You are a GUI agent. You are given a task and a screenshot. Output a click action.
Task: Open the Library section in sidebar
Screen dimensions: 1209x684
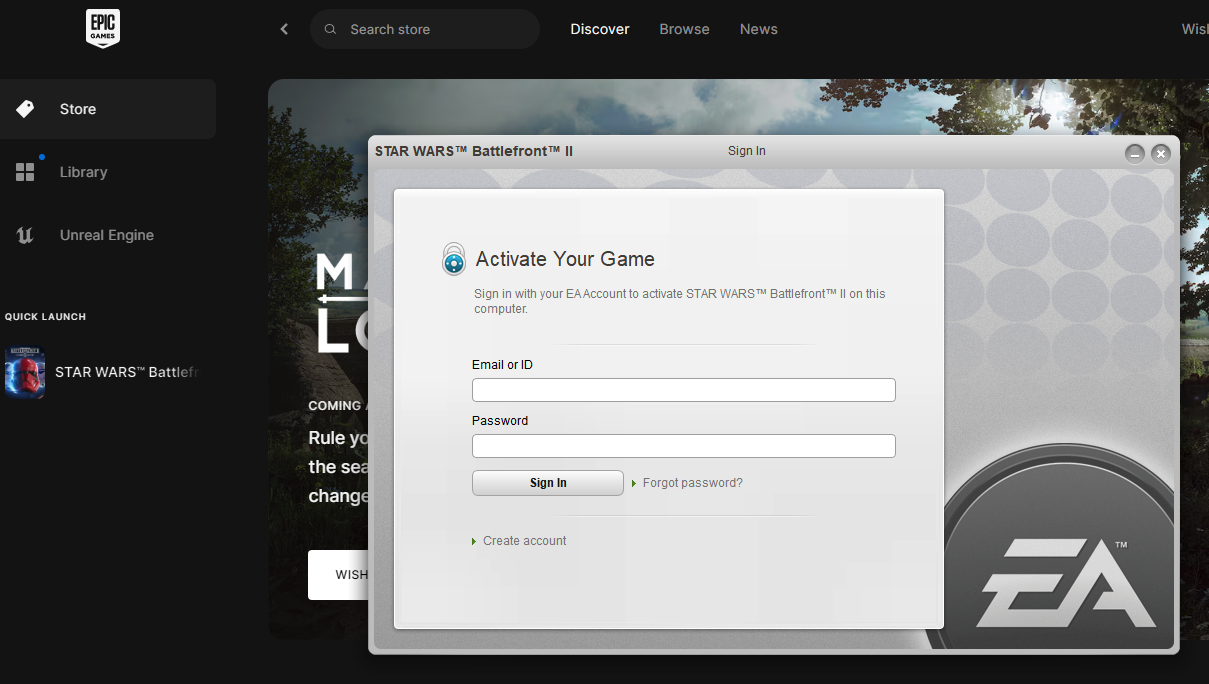click(x=108, y=172)
